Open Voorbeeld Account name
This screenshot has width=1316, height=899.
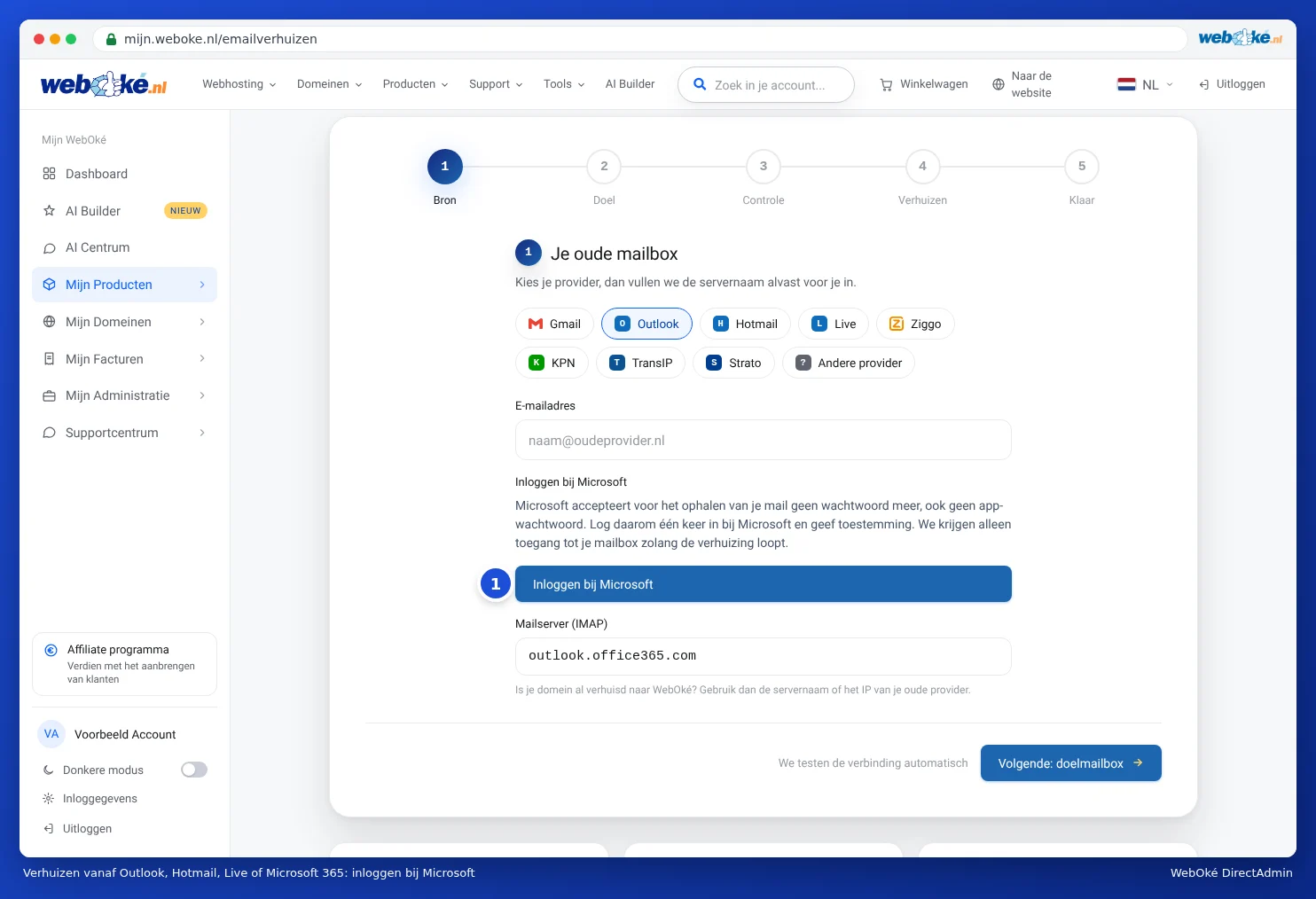tap(125, 734)
